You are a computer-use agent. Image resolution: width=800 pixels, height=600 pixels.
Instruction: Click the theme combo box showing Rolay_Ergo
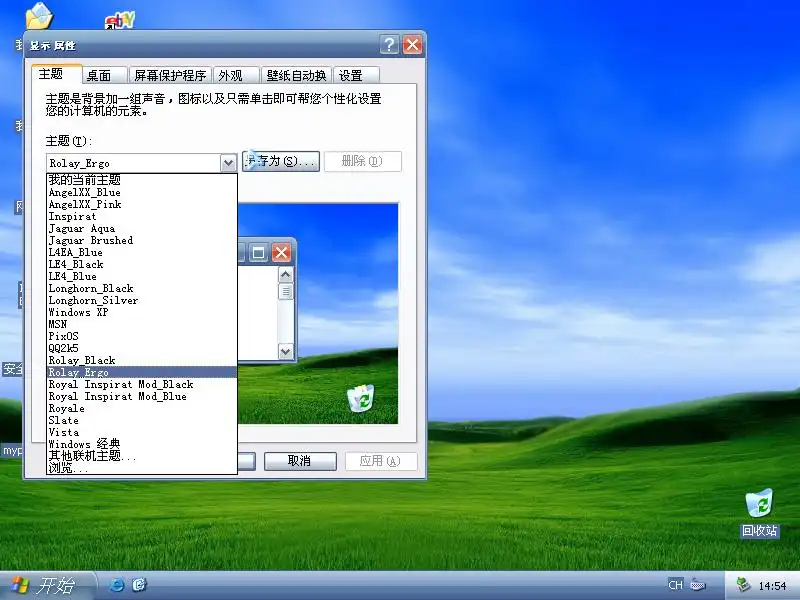[x=141, y=163]
